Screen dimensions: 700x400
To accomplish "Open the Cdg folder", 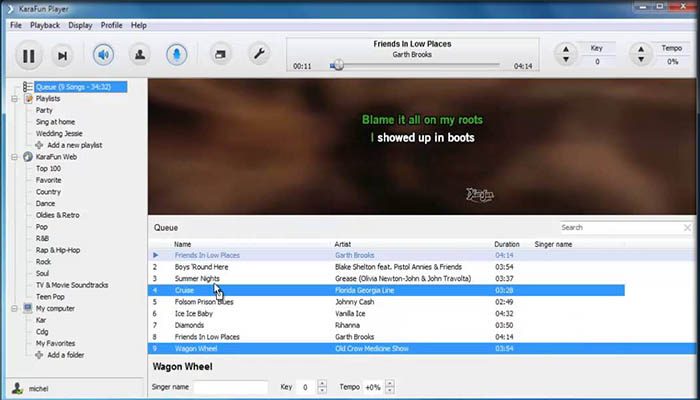I will 42,332.
